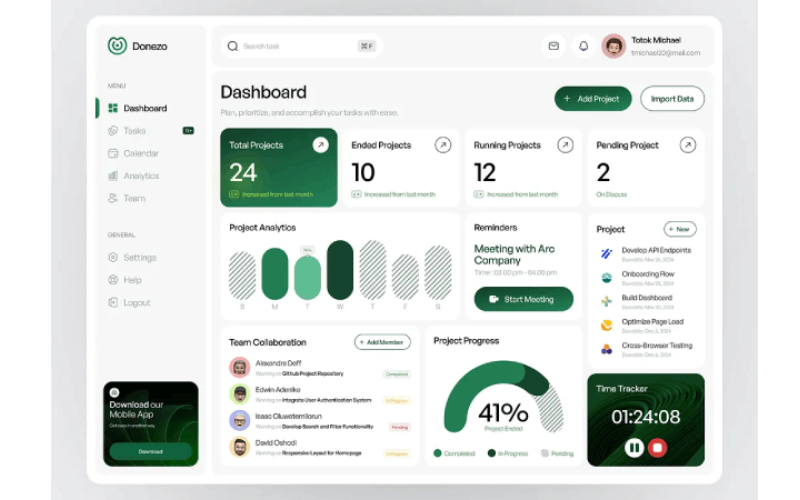Open Alexandra Deff avatar
Viewport: 800px width, 500px height.
(x=239, y=367)
